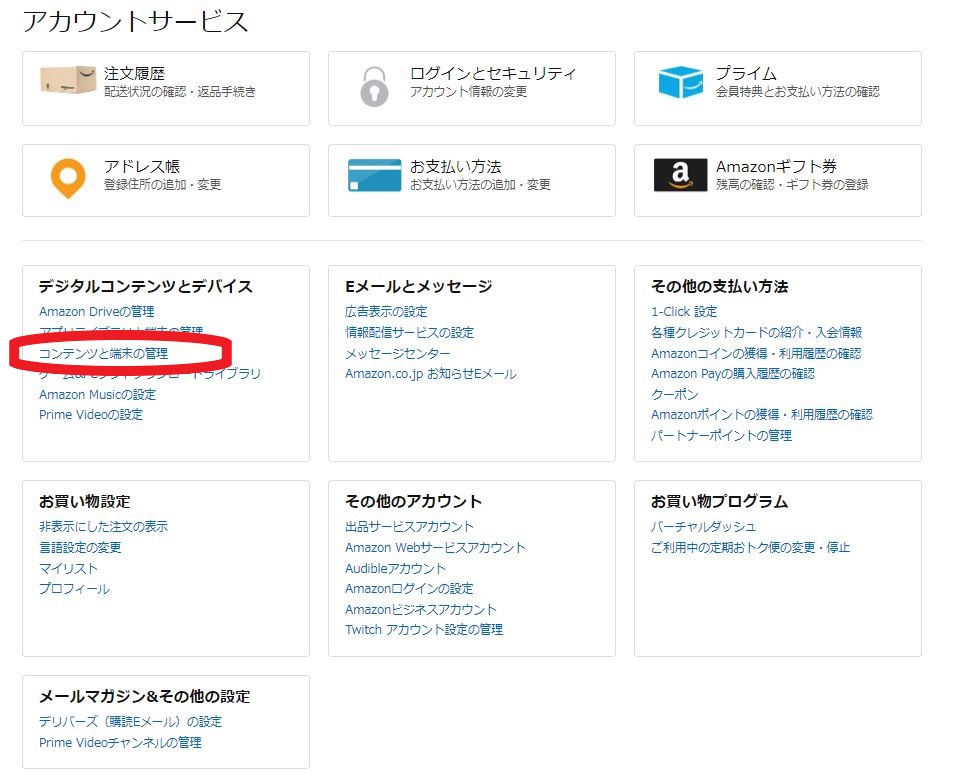This screenshot has width=977, height=783.
Task: Open the 注文履歴 card
Action: (166, 88)
